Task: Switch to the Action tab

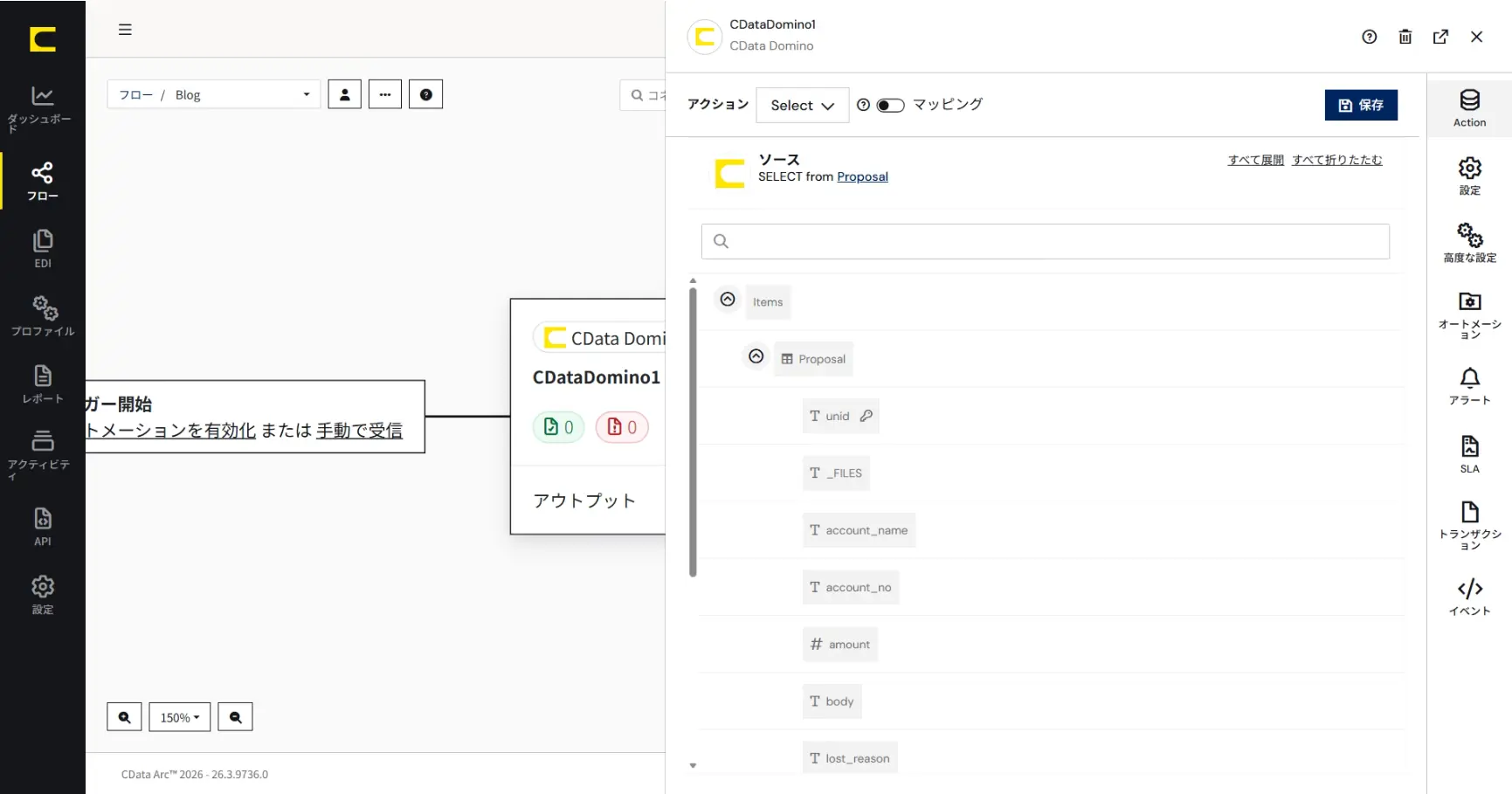Action: coord(1469,108)
